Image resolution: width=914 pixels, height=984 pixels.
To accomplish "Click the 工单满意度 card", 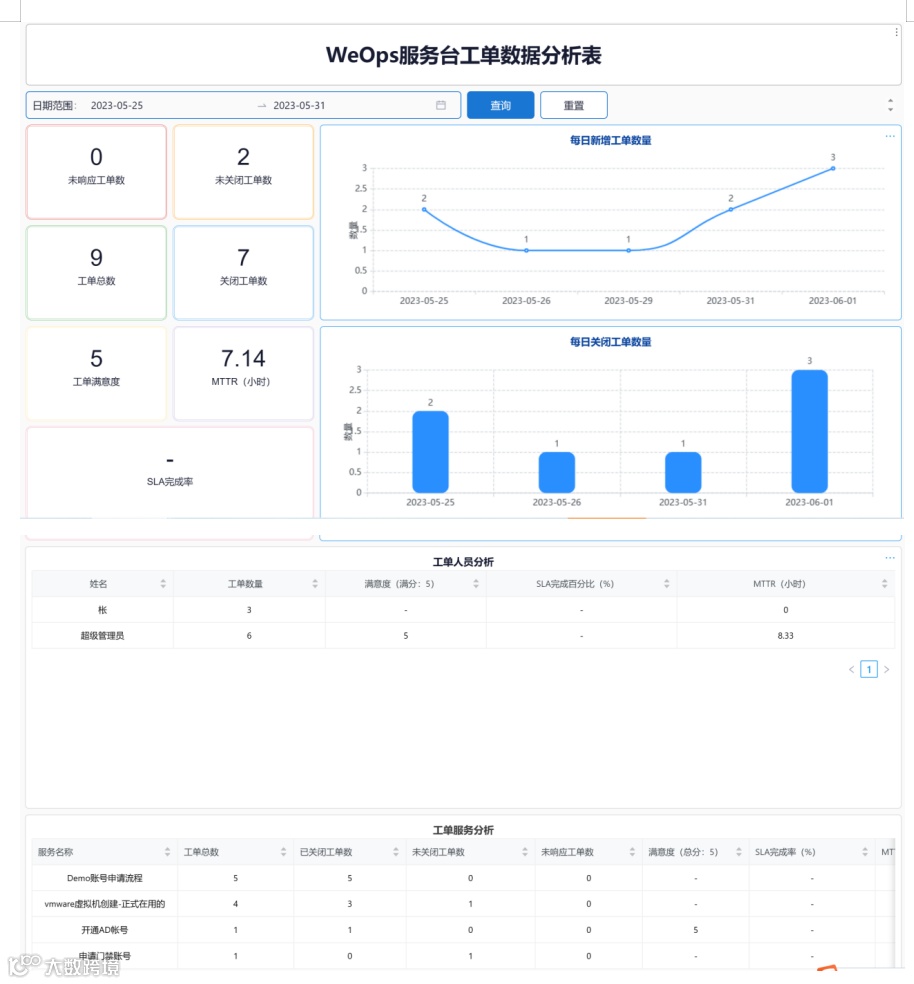I will (96, 373).
